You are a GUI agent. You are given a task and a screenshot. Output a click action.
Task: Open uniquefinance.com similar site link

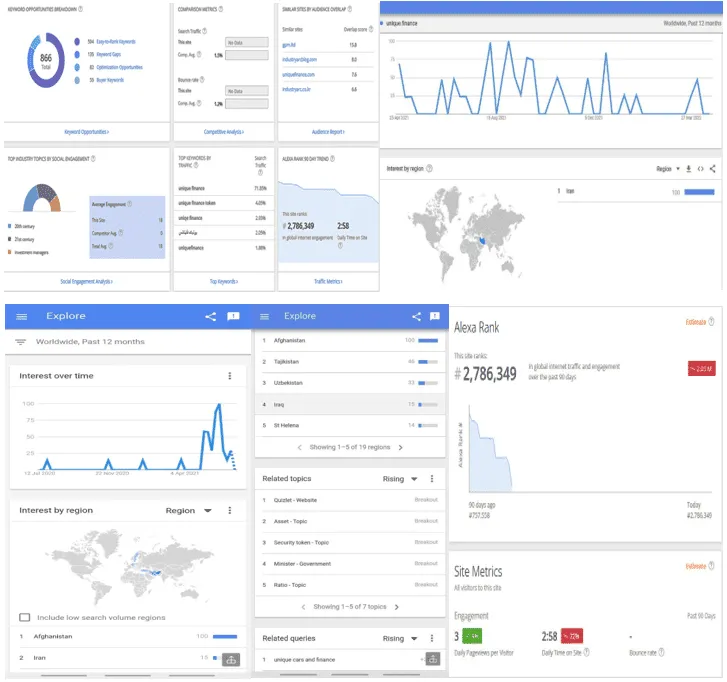[299, 75]
